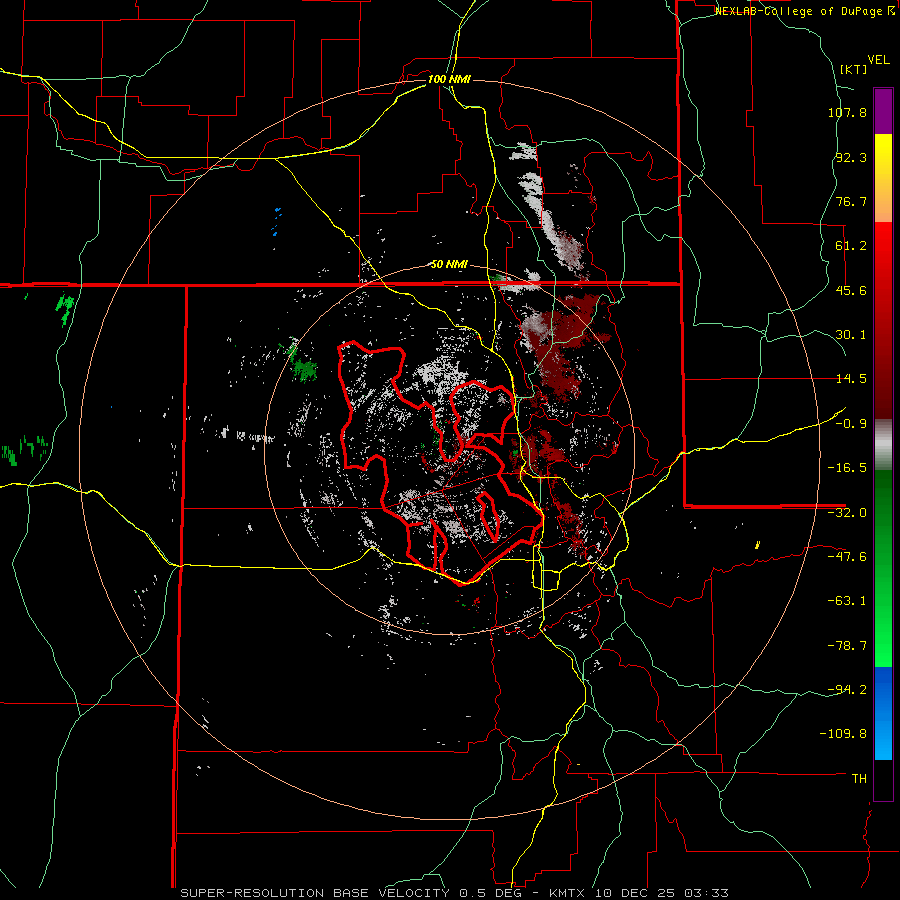Viewport: 900px width, 900px height.
Task: Click the 30.1 value on velocity scale
Action: click(851, 335)
